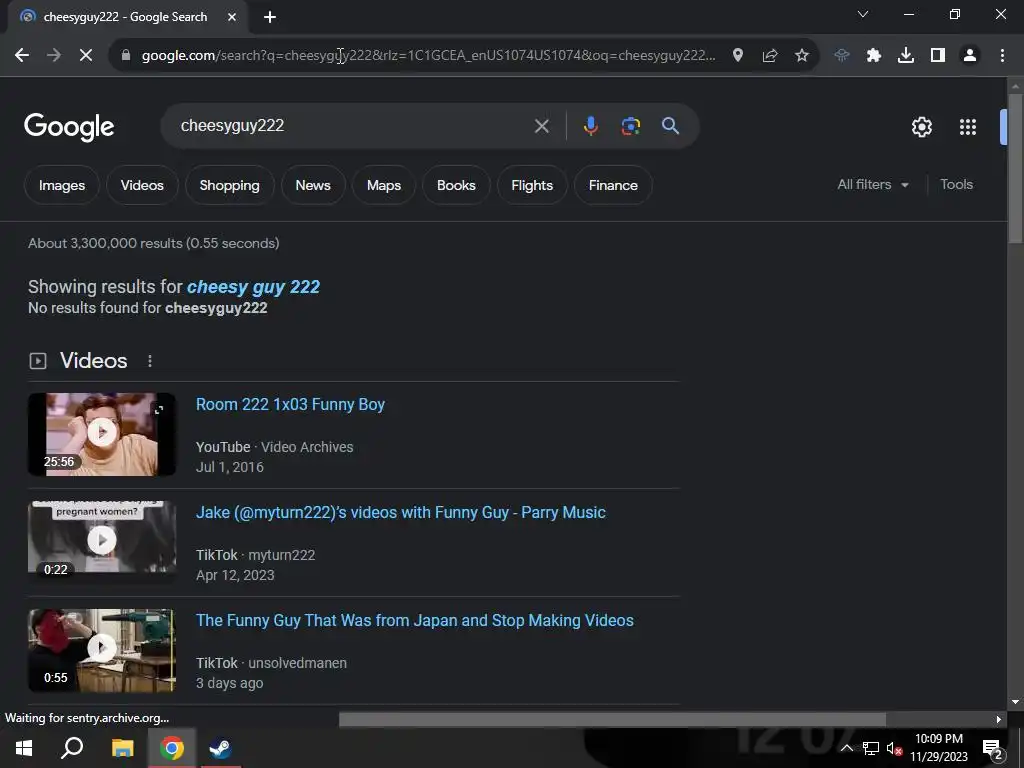The width and height of the screenshot is (1024, 768).
Task: Open the Chrome three-dot menu
Action: pyautogui.click(x=1002, y=56)
